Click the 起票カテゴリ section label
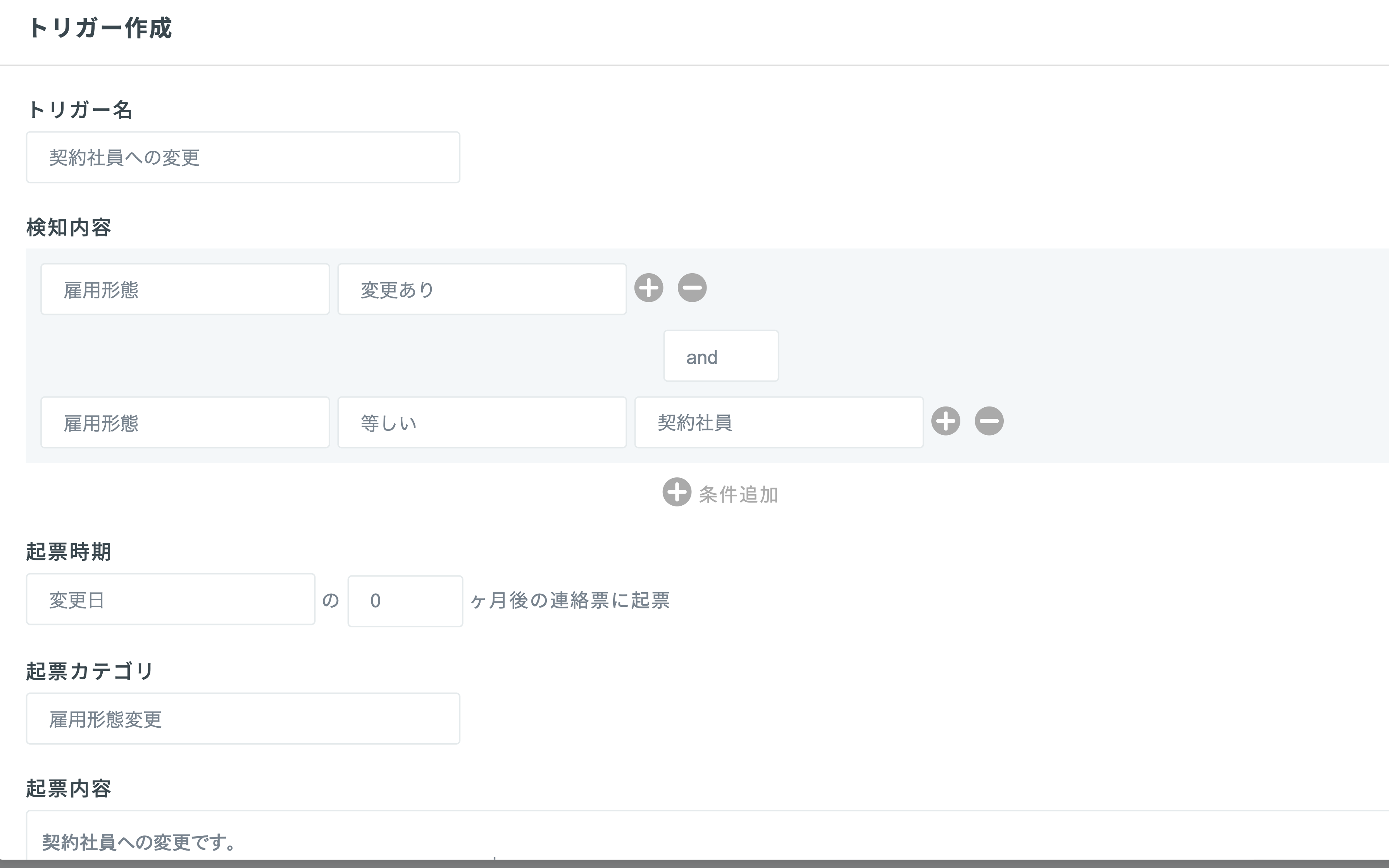1389x868 pixels. tap(90, 671)
